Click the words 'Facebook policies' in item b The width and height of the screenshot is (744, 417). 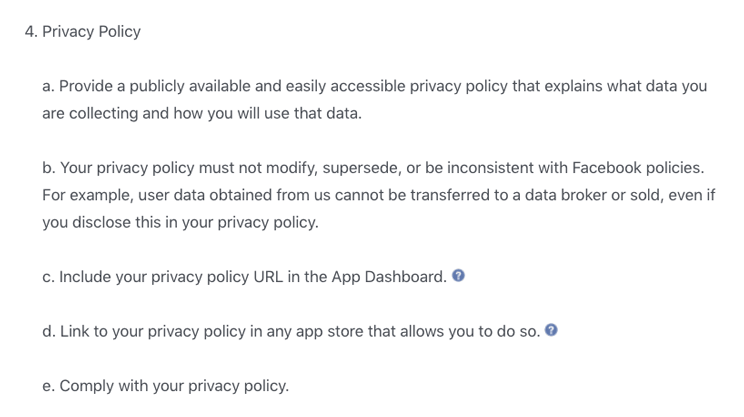[637, 167]
